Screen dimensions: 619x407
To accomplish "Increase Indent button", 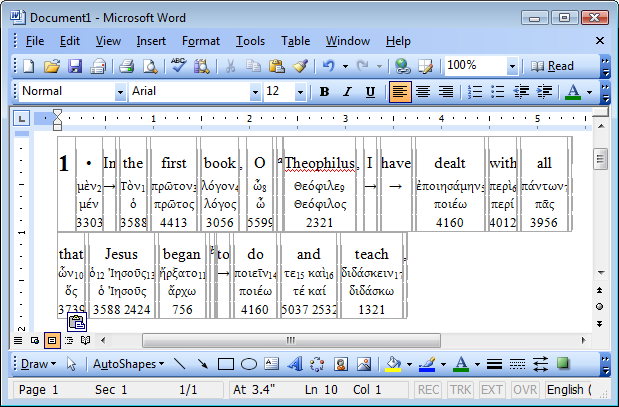I will point(544,92).
